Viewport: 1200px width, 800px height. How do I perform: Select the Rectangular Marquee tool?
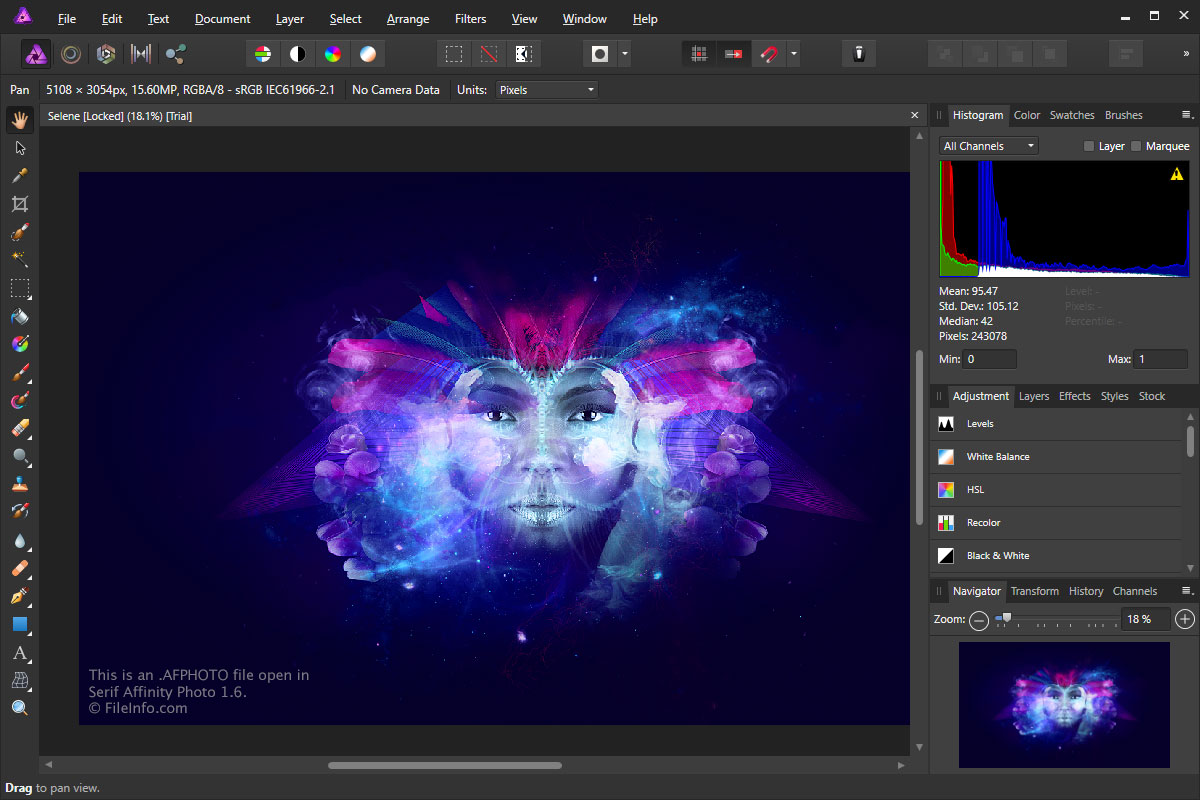point(20,289)
